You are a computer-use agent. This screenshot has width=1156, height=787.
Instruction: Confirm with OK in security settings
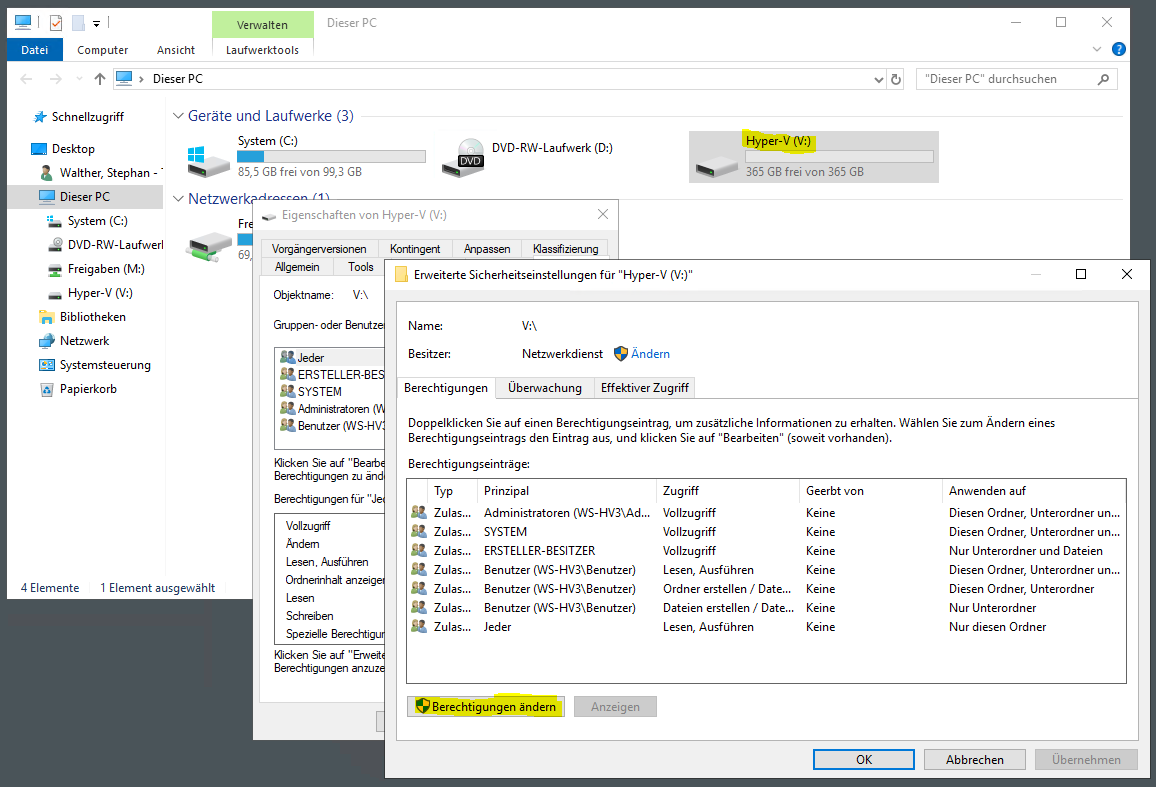(864, 760)
